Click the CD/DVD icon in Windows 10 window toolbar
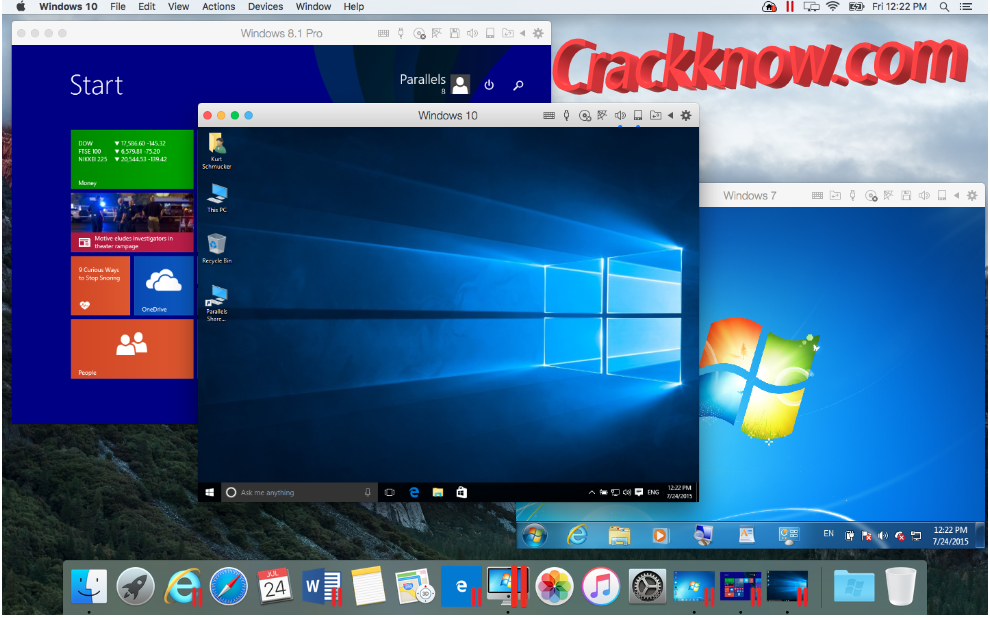990x618 pixels. tap(585, 116)
